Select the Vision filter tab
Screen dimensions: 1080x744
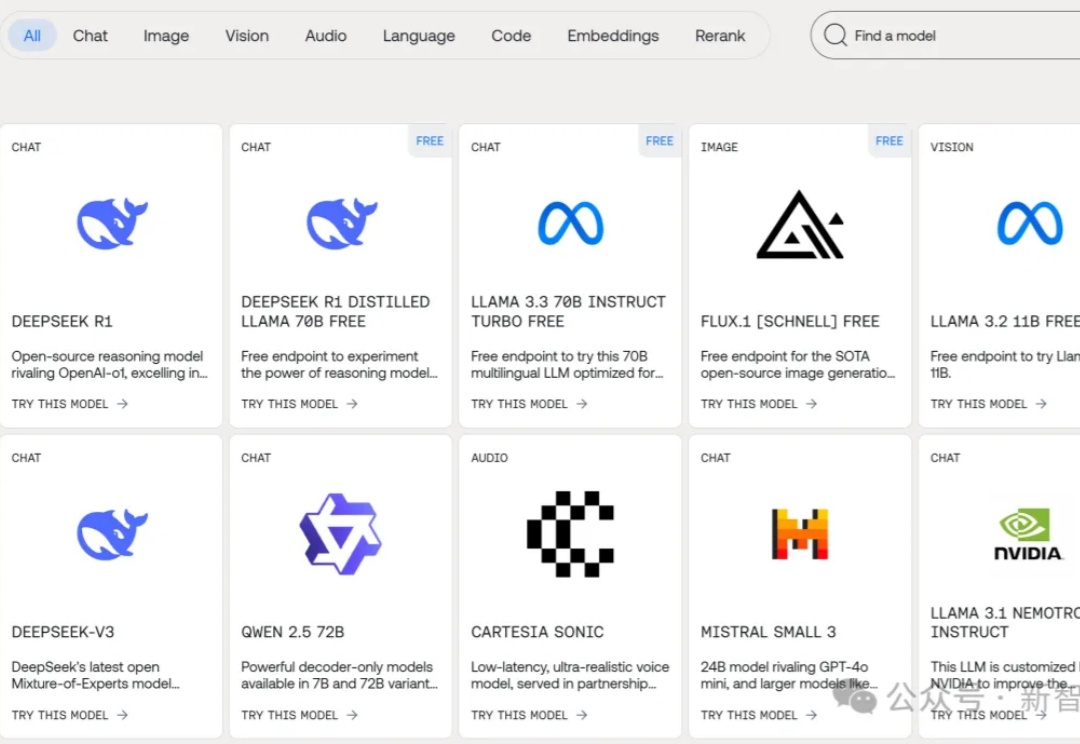coord(247,35)
